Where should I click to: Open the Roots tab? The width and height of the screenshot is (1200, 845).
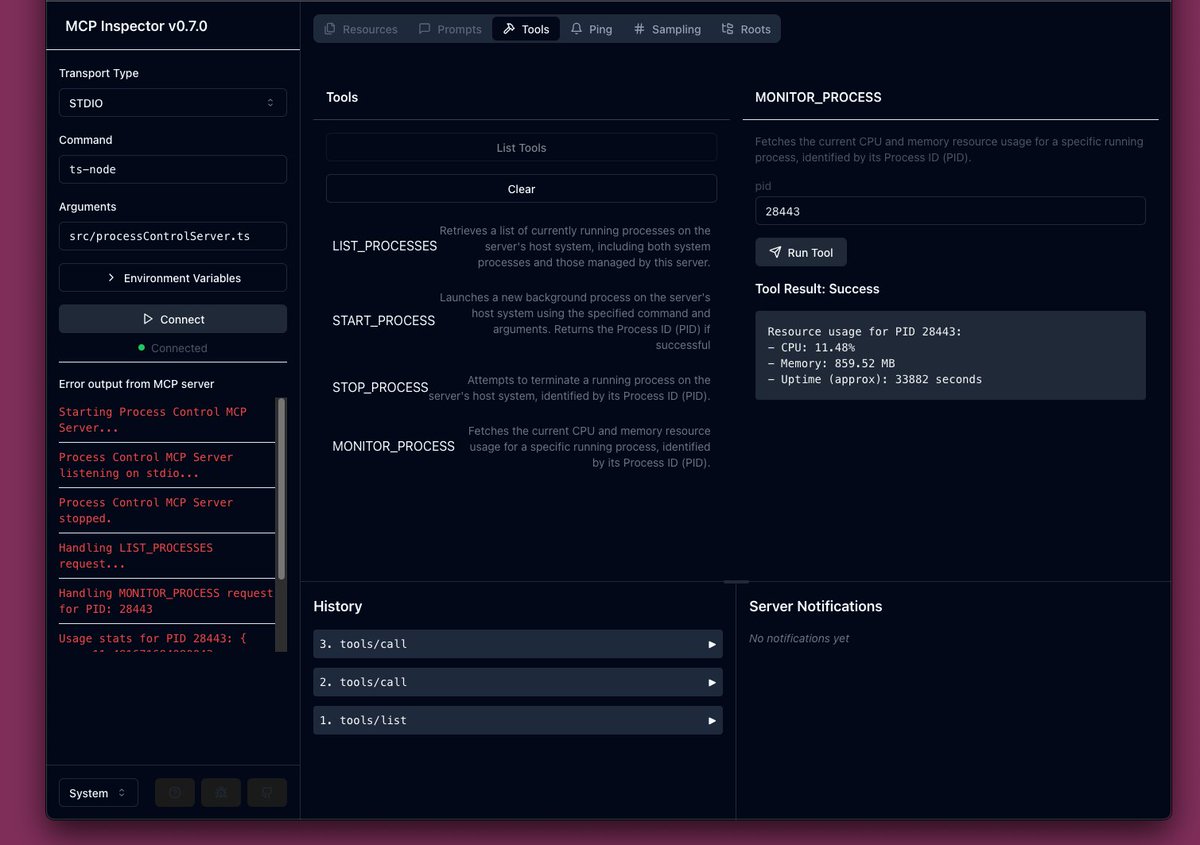point(746,29)
